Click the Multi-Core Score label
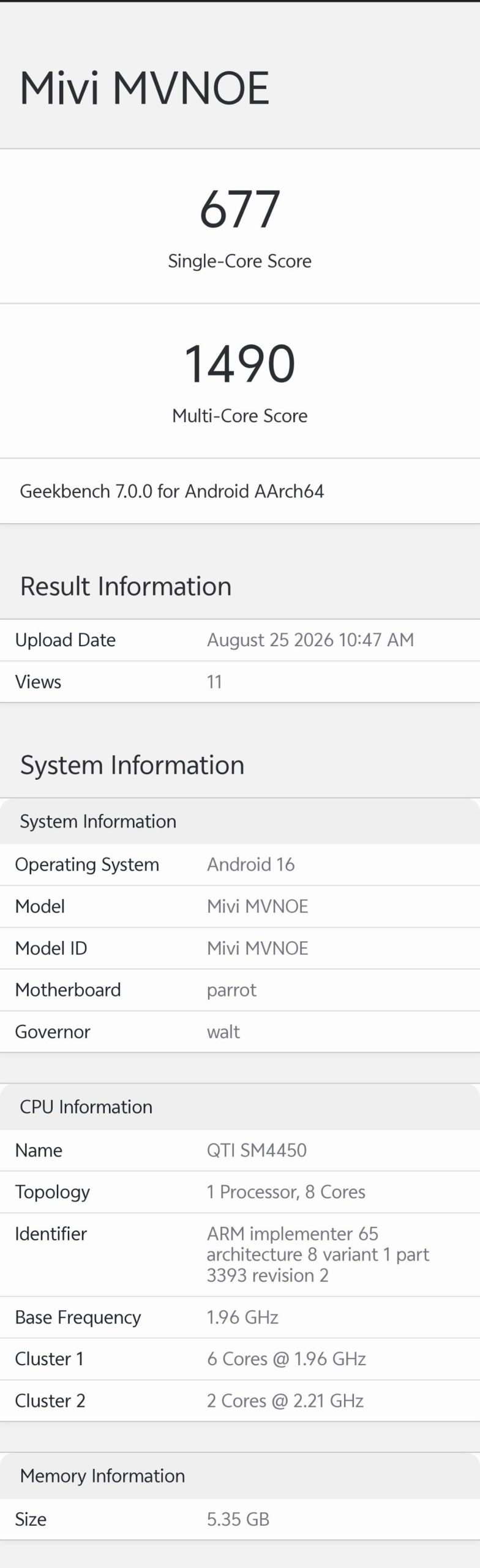The image size is (480, 1568). [x=240, y=416]
